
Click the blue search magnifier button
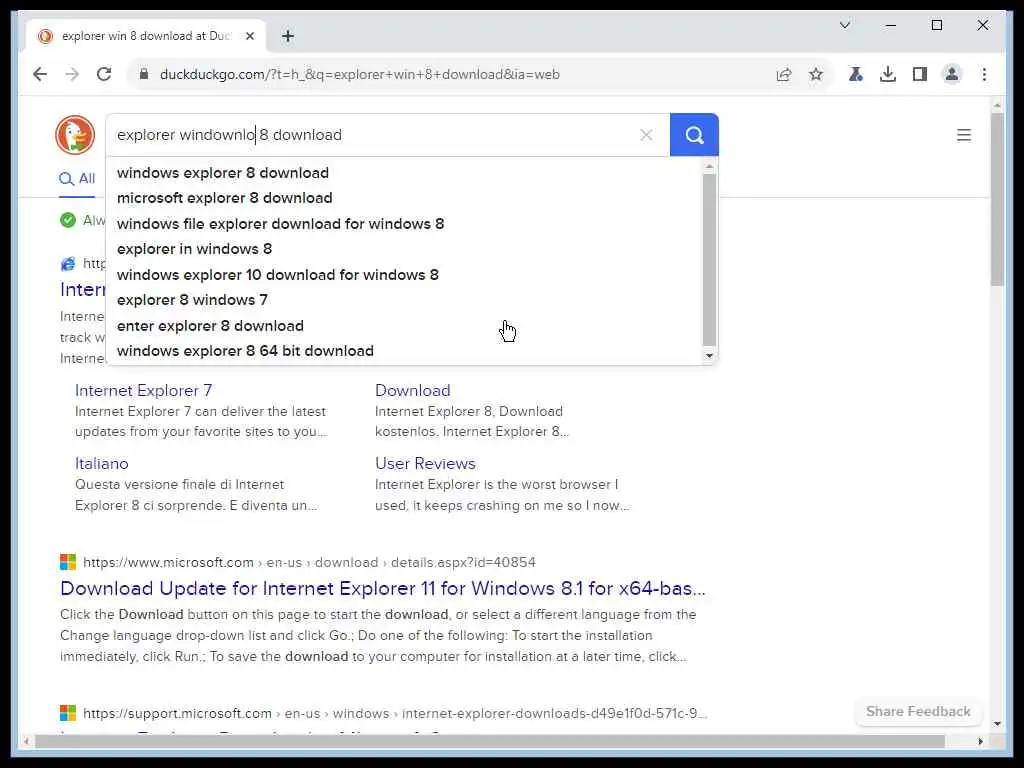[x=694, y=135]
